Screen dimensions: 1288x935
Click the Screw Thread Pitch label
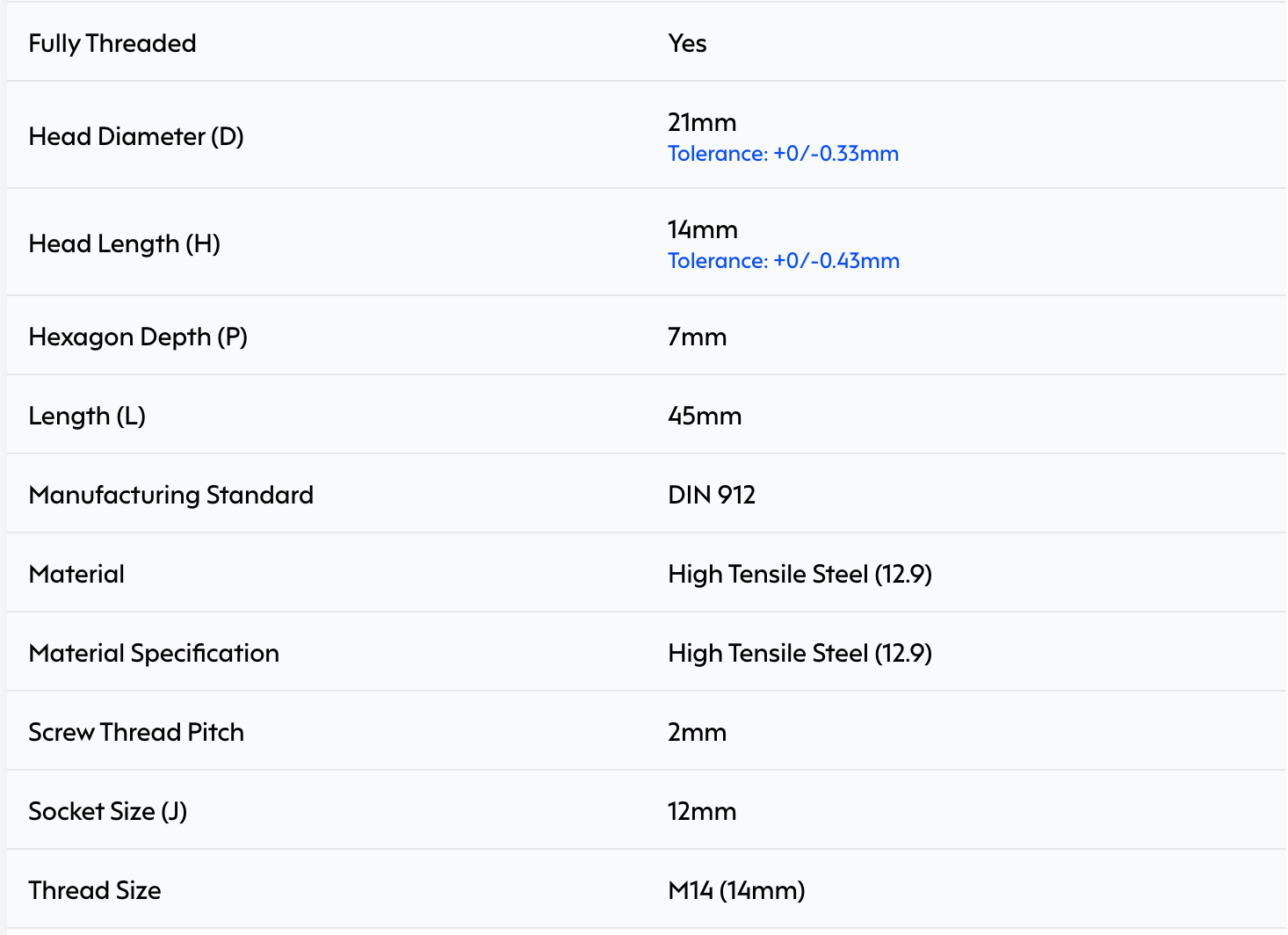tap(136, 732)
